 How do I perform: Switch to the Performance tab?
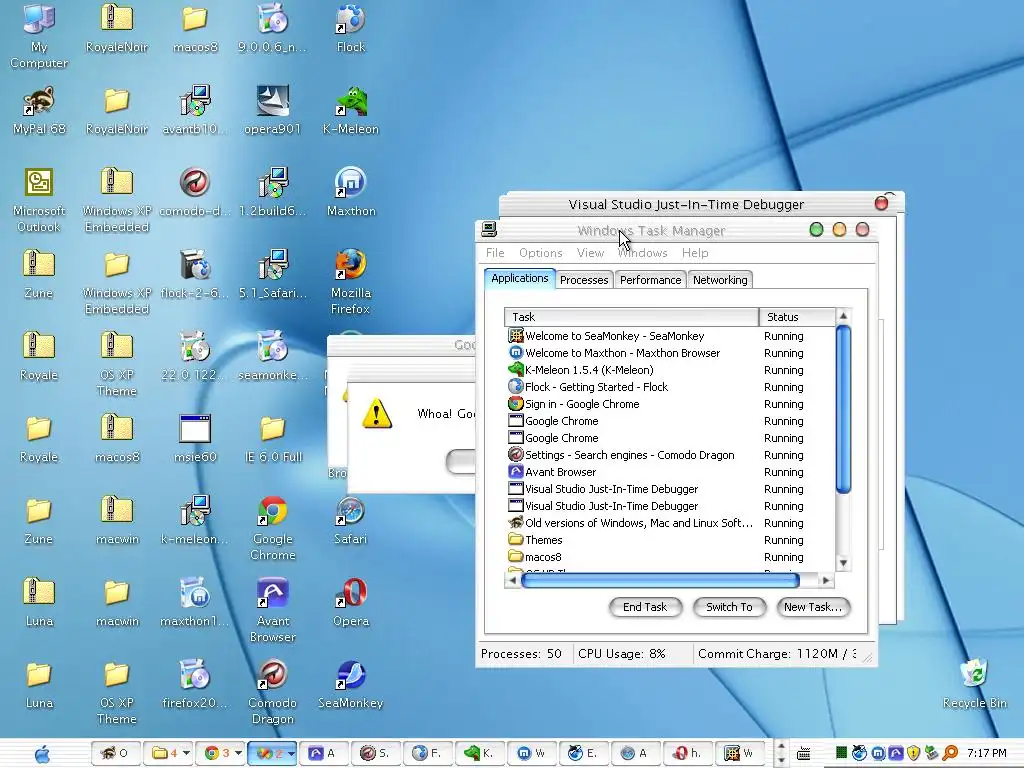(x=650, y=280)
